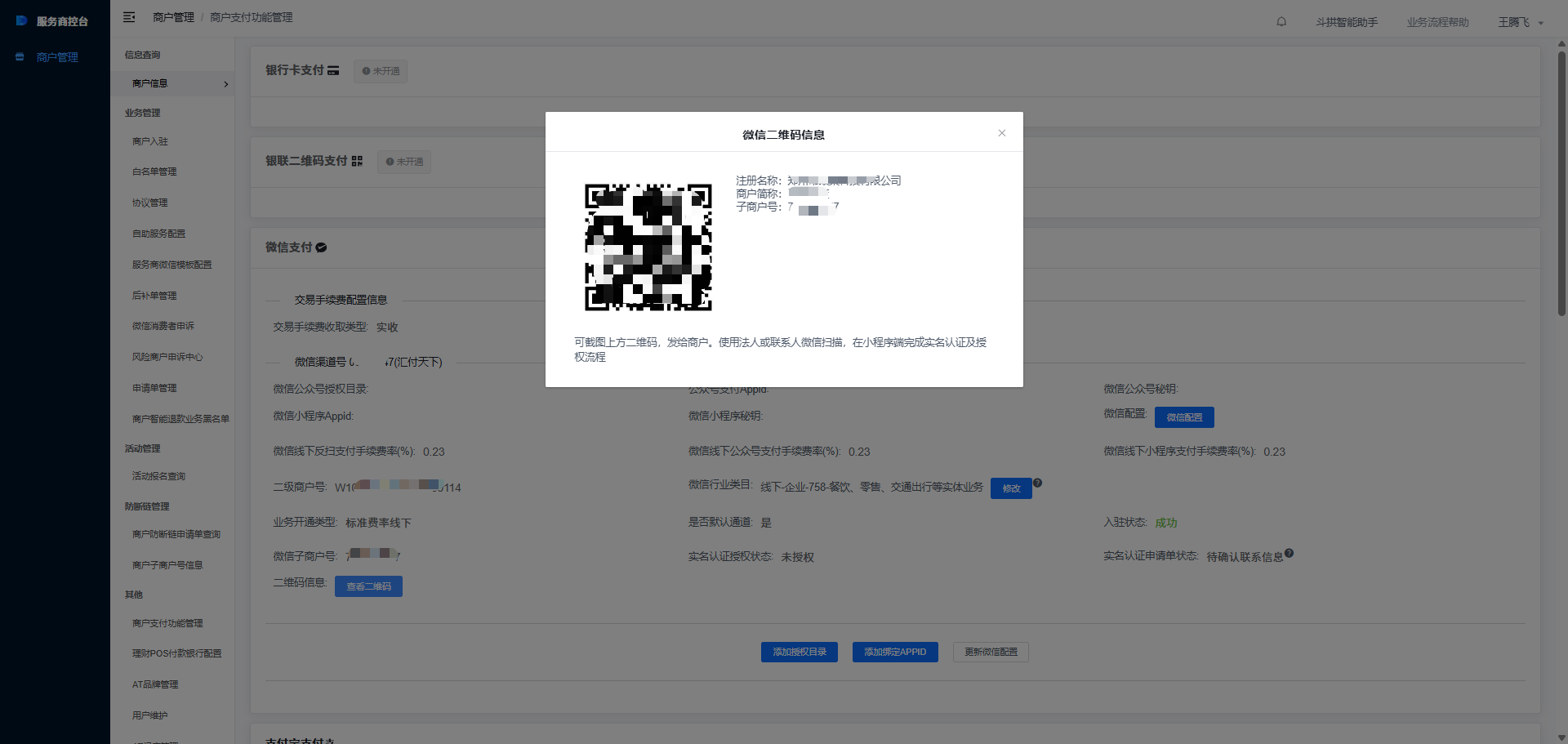
Task: Click the 商户管理 breadcrumb
Action: click(173, 17)
